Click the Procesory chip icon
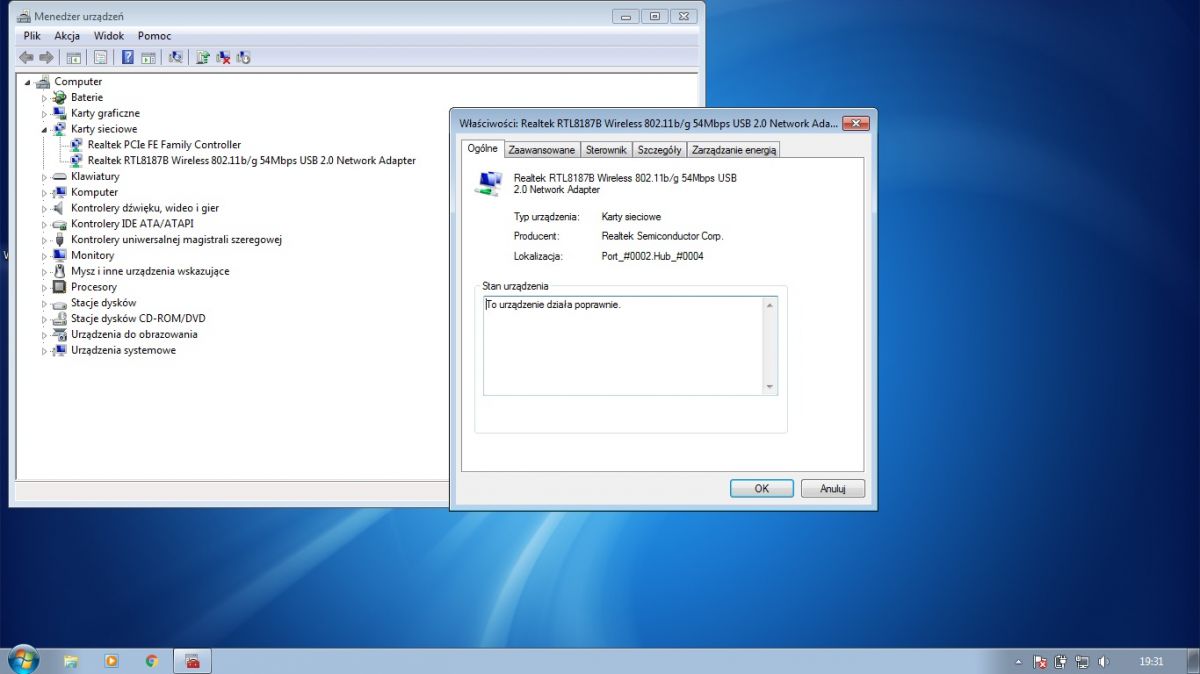Image resolution: width=1200 pixels, height=674 pixels. [60, 287]
